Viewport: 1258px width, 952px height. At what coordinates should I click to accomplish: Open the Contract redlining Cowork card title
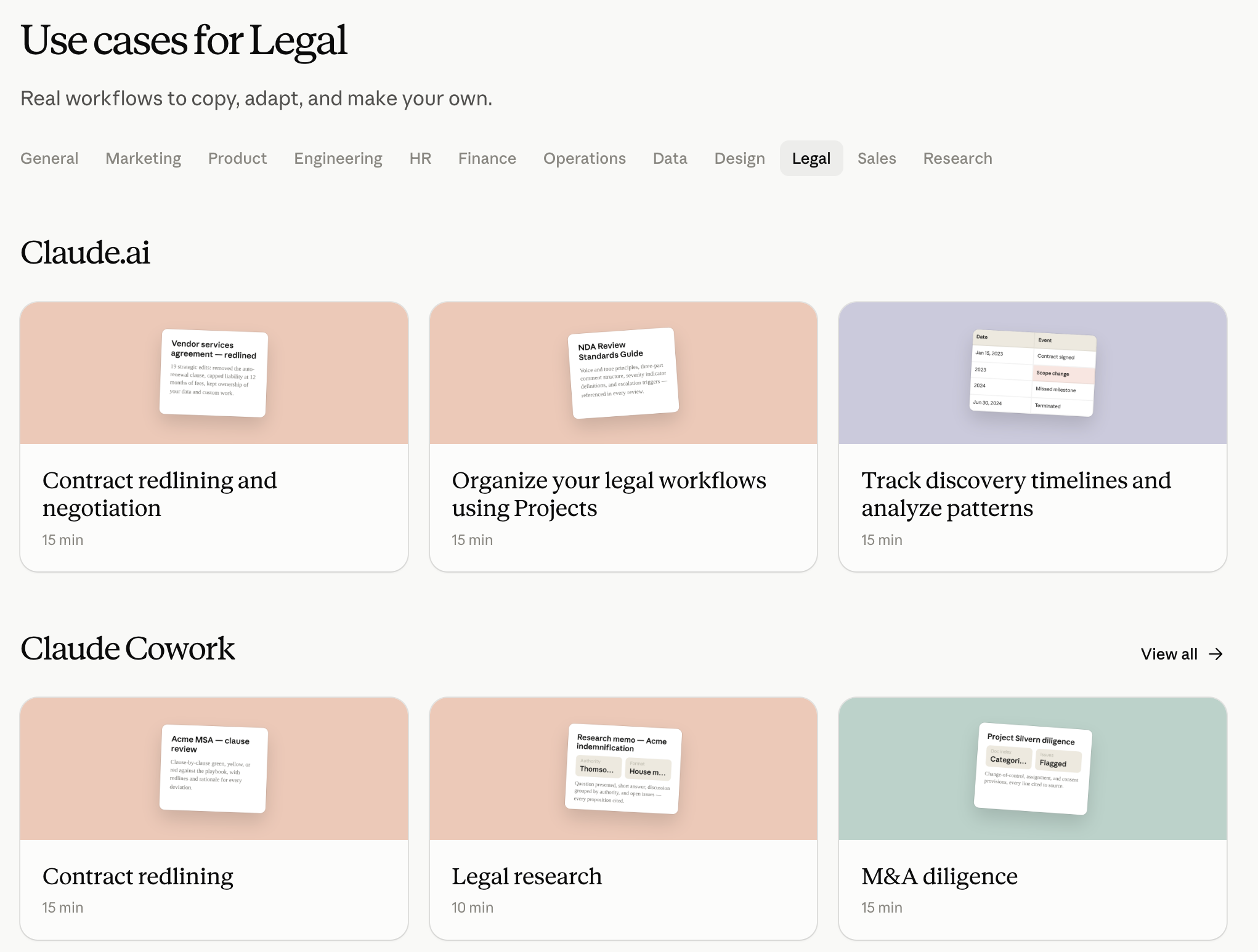pyautogui.click(x=138, y=876)
